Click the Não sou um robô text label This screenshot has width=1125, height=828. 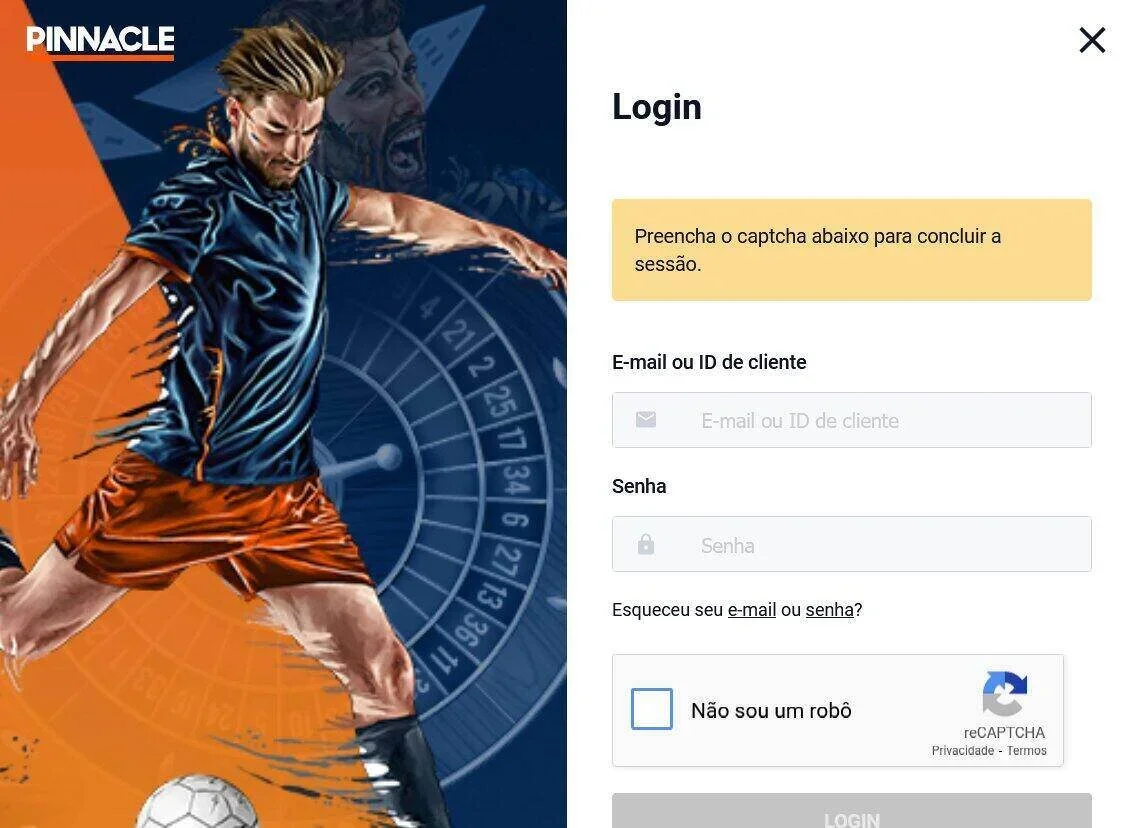tap(771, 710)
